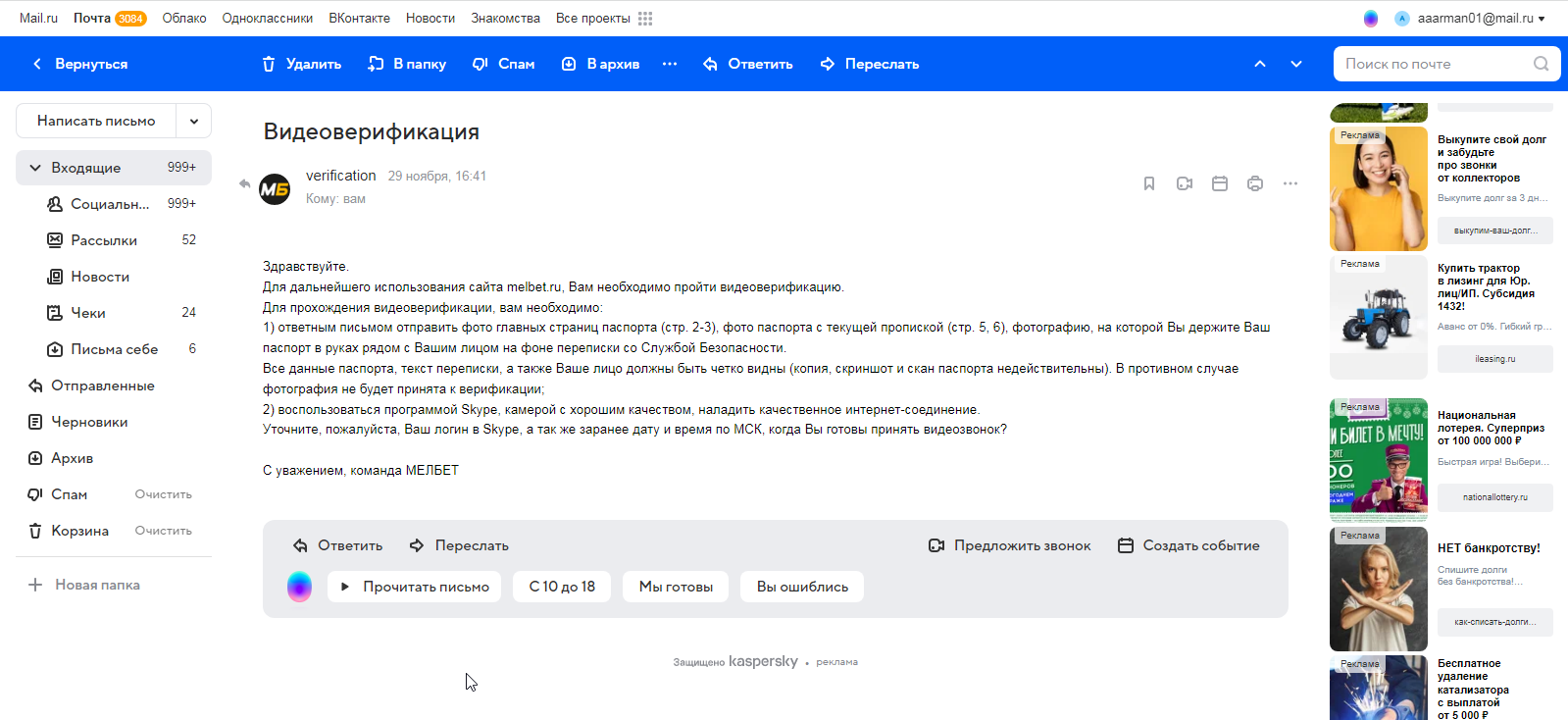Screen dimensions: 1568x720
Task: Expand the compose letter dropdown arrow
Action: click(x=194, y=121)
